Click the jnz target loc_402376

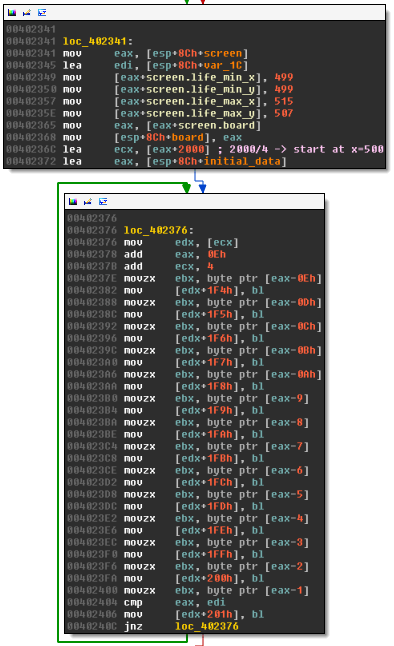[x=206, y=626]
